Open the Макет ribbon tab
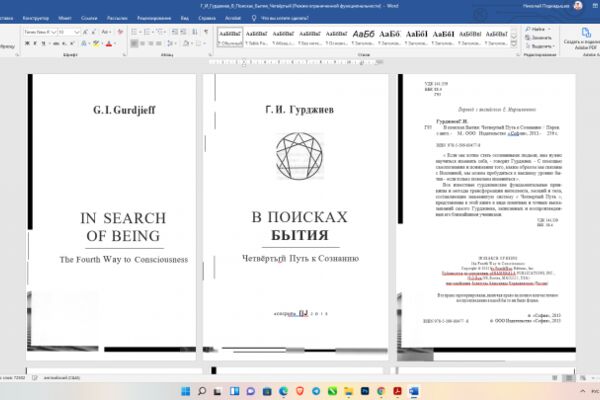 point(65,18)
